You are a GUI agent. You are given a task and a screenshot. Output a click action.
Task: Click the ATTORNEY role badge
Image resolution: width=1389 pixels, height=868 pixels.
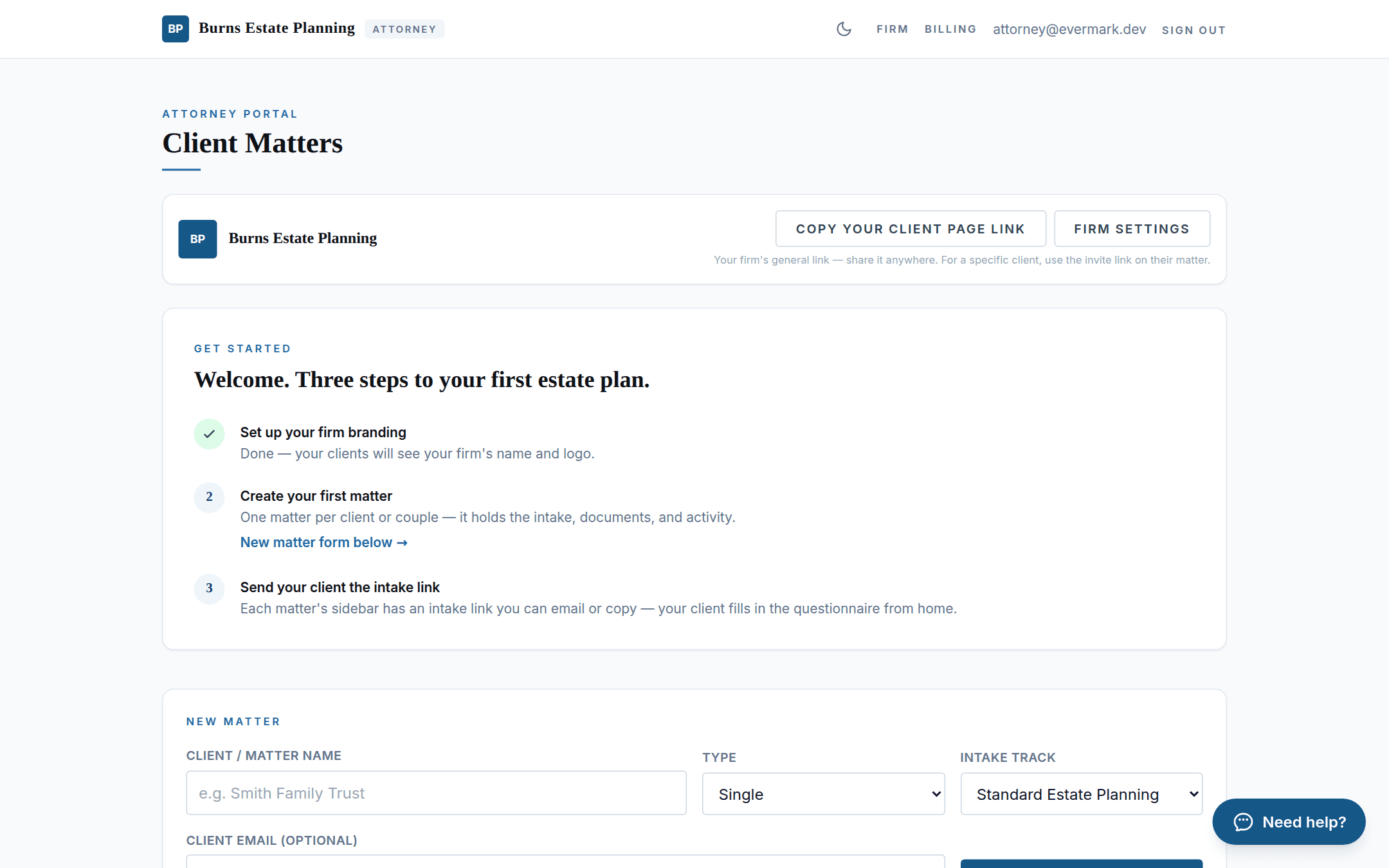coord(404,30)
